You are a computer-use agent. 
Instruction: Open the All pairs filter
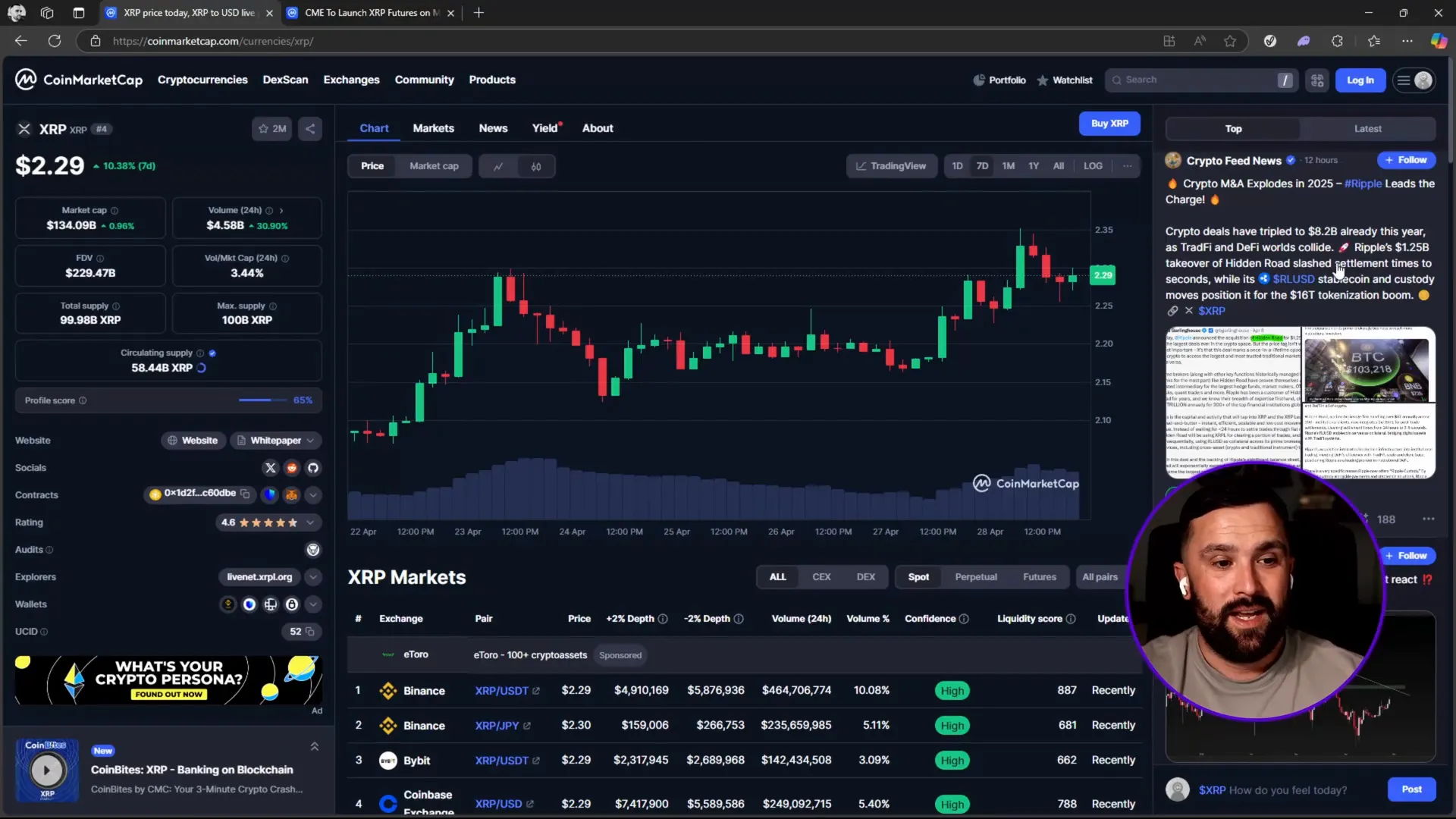click(1100, 577)
